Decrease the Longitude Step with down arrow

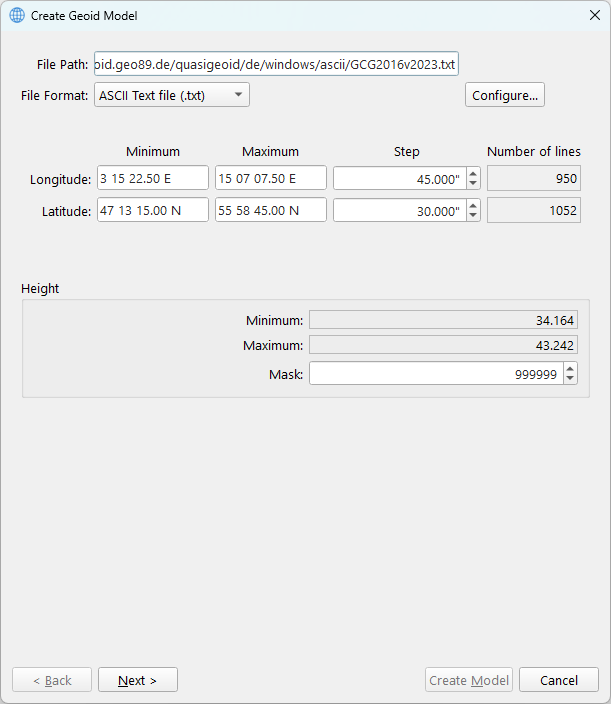coord(473,184)
